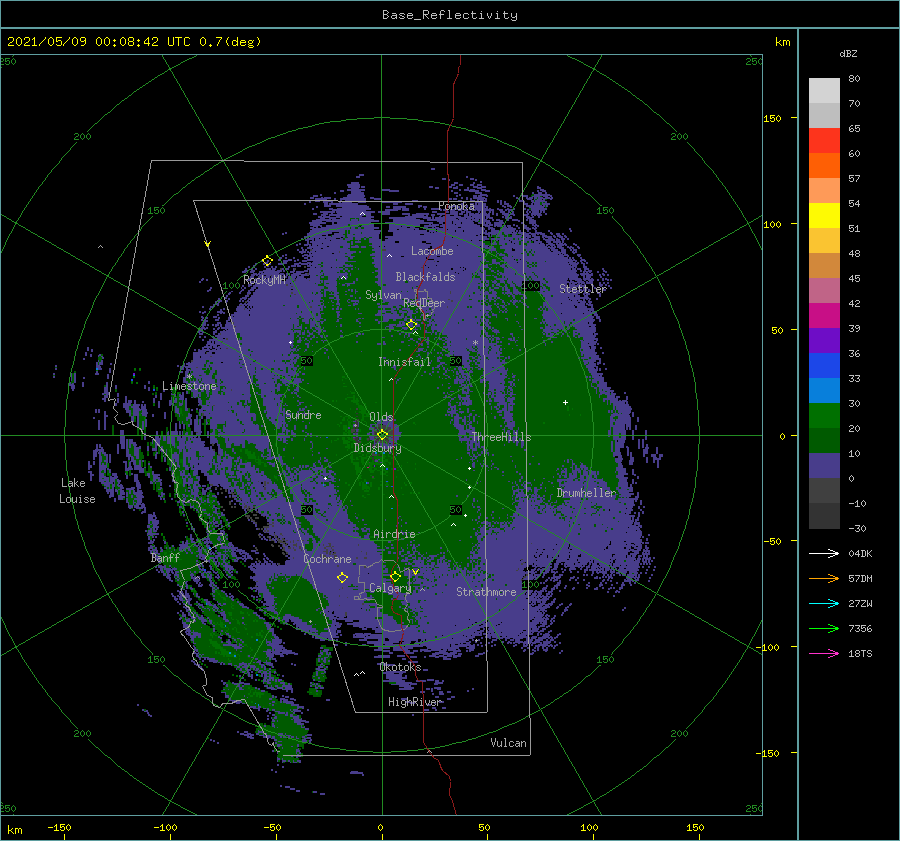This screenshot has height=841, width=900.
Task: Click the Sundre city label
Action: point(303,415)
